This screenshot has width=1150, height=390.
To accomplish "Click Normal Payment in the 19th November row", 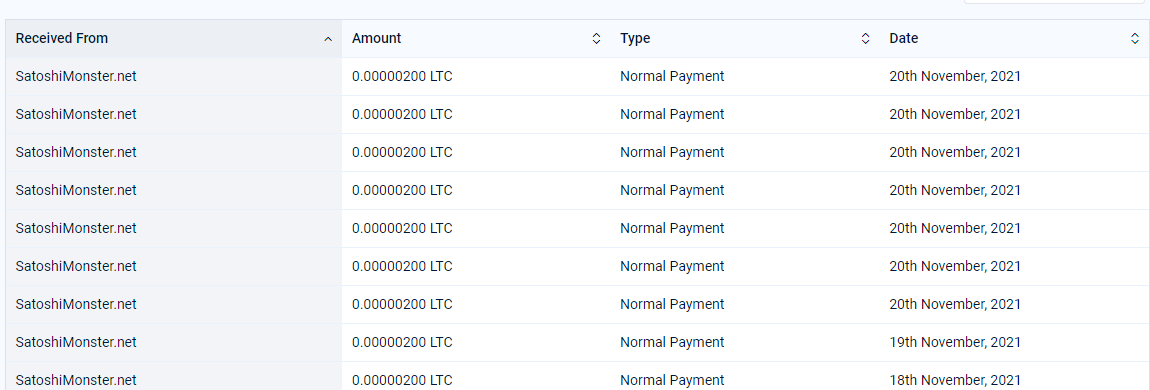I will 672,342.
